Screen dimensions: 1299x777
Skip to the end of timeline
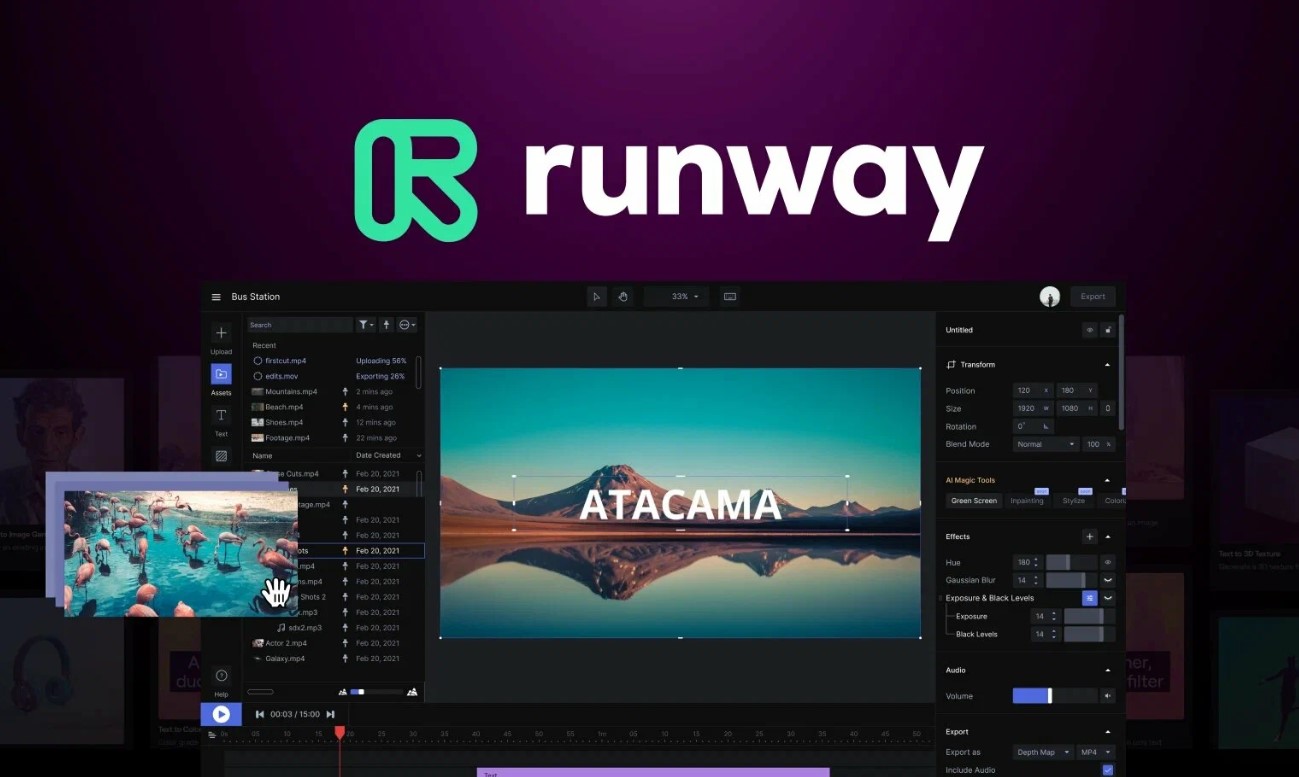pyautogui.click(x=330, y=714)
